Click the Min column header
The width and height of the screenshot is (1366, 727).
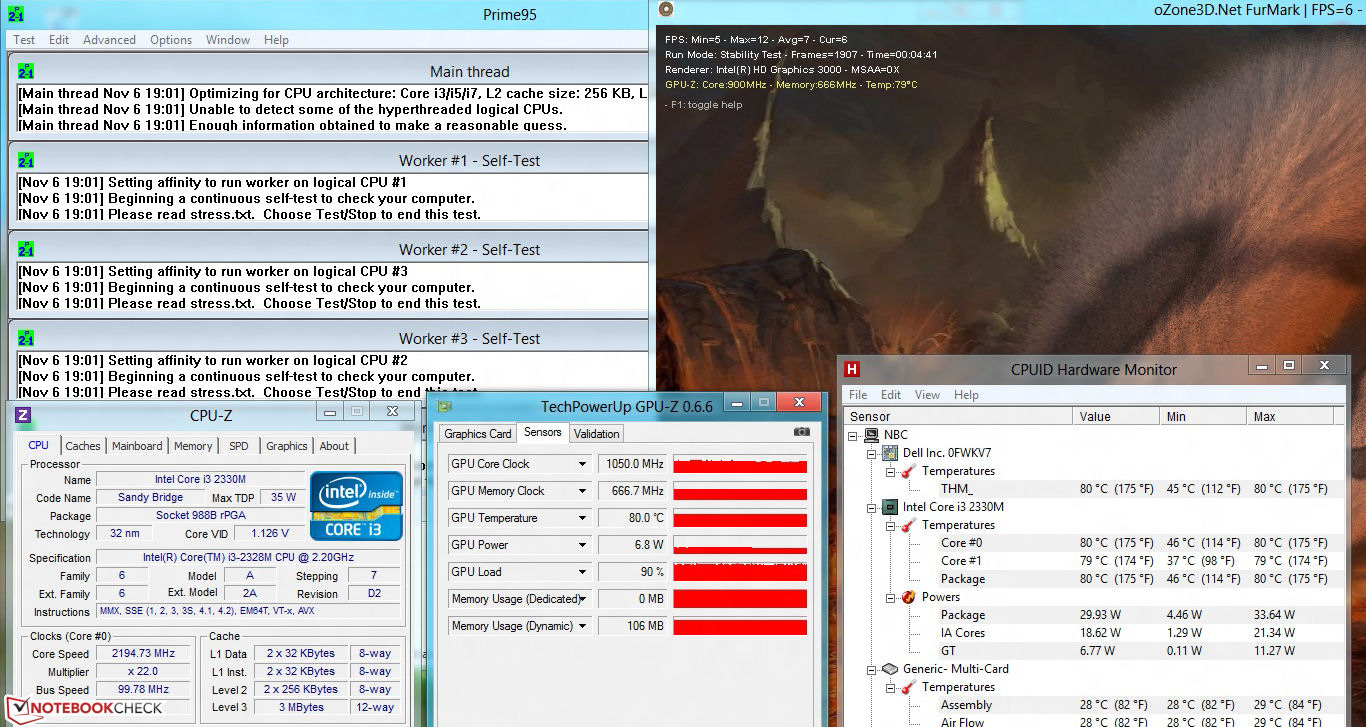1203,417
